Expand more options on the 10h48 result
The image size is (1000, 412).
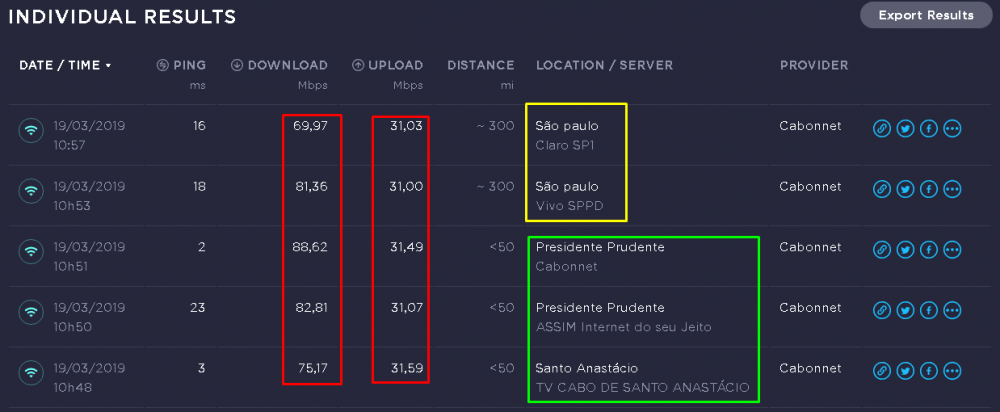[952, 371]
